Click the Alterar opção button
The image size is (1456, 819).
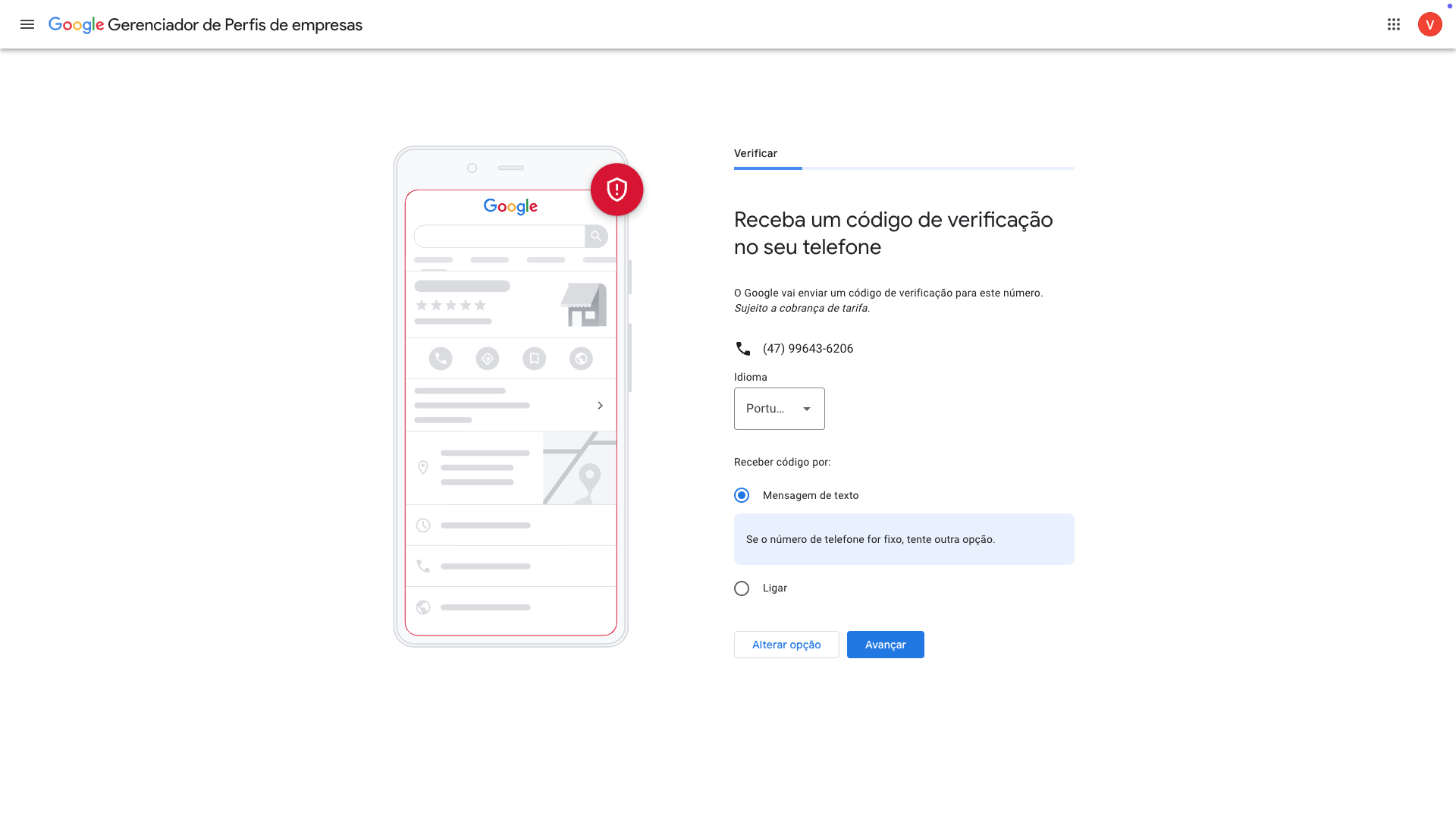pos(786,645)
